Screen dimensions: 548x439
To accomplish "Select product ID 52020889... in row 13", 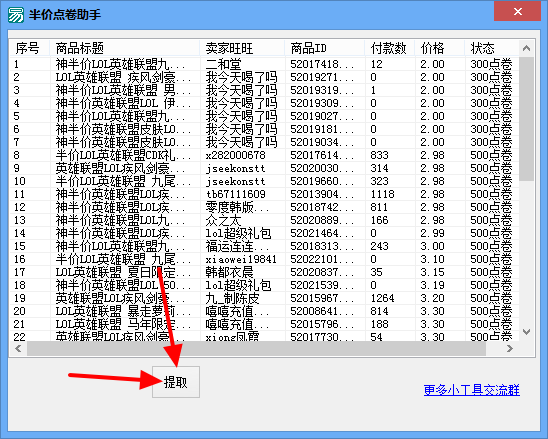I will point(322,220).
